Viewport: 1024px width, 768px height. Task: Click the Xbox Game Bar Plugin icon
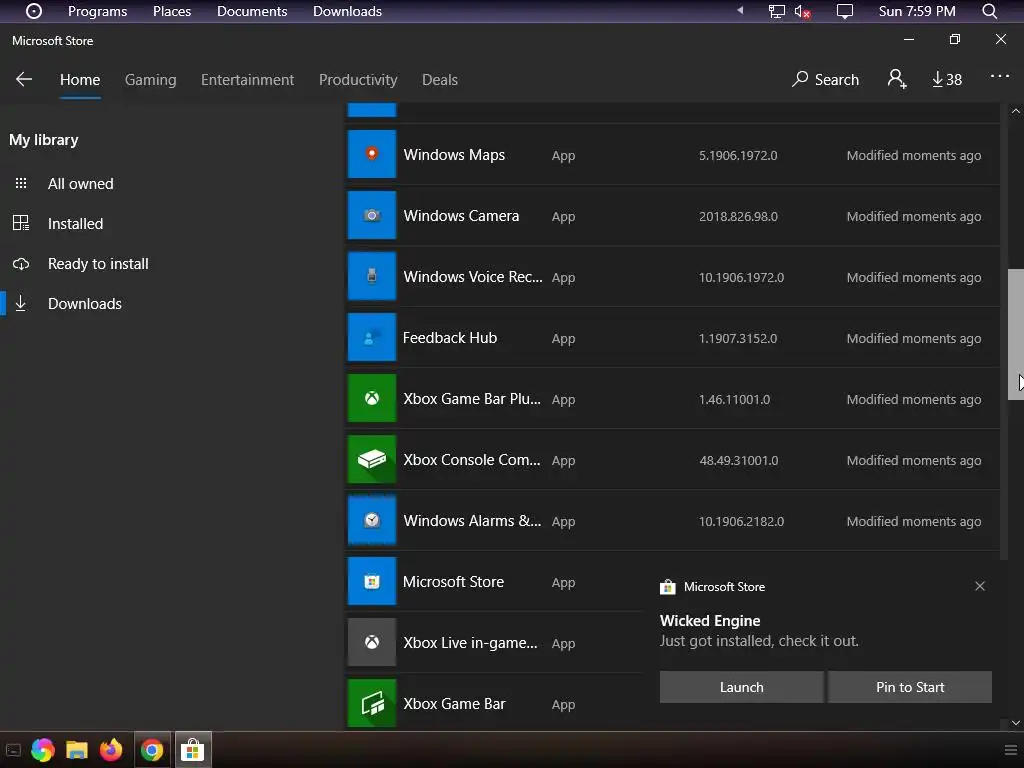372,398
